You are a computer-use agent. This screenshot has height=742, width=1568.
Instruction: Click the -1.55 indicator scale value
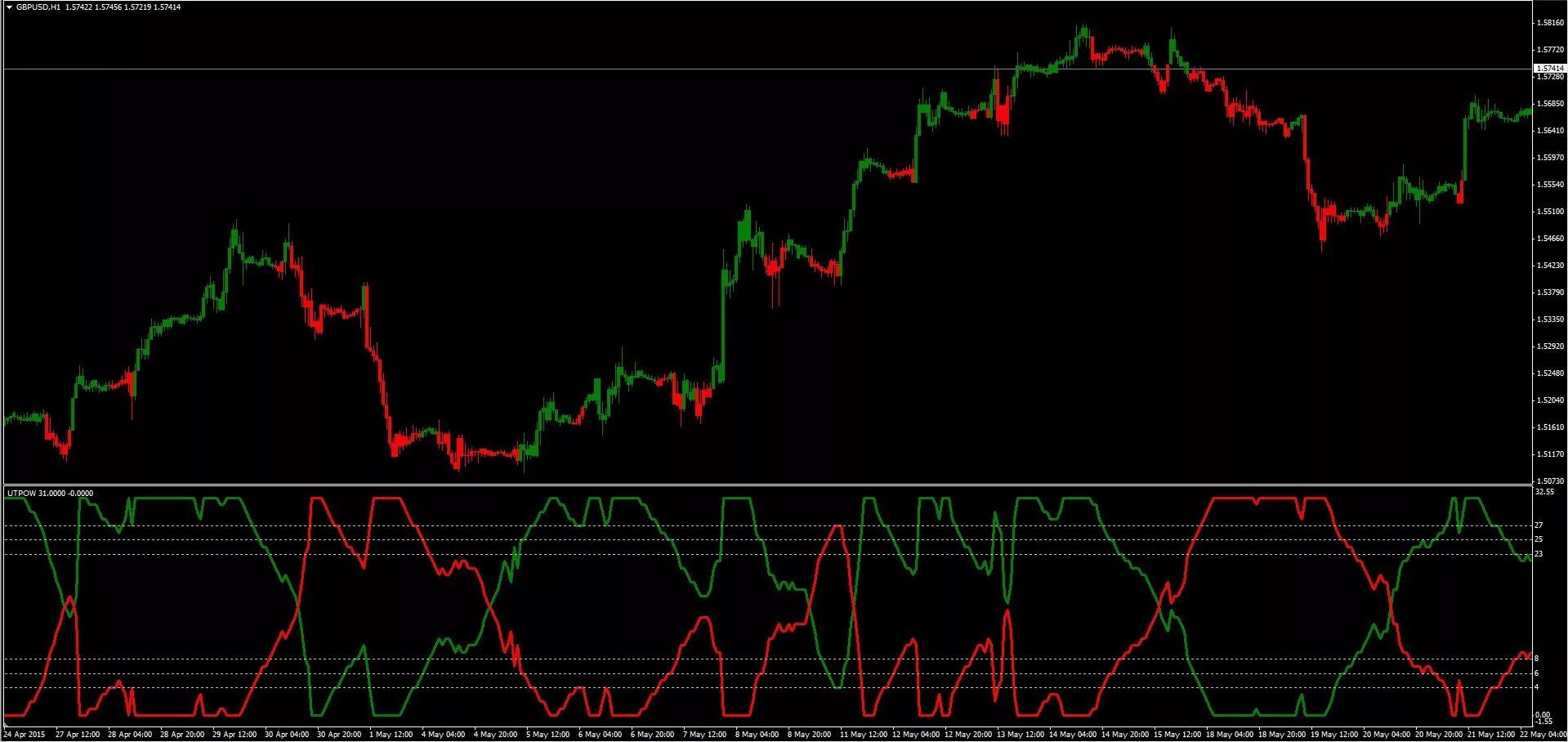click(x=1543, y=722)
